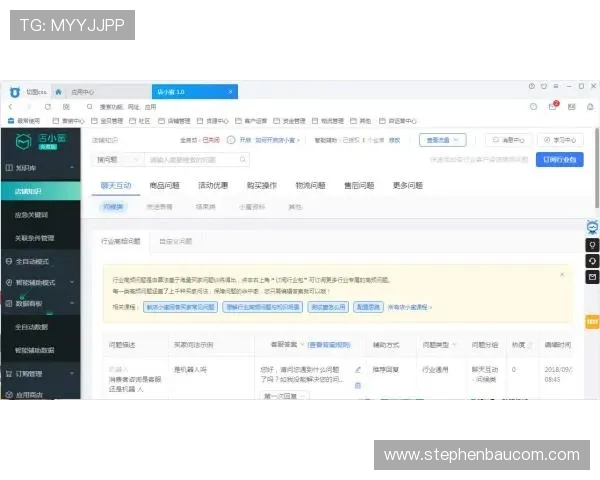
Task: Click the 授权 link in the header
Action: [x=395, y=140]
